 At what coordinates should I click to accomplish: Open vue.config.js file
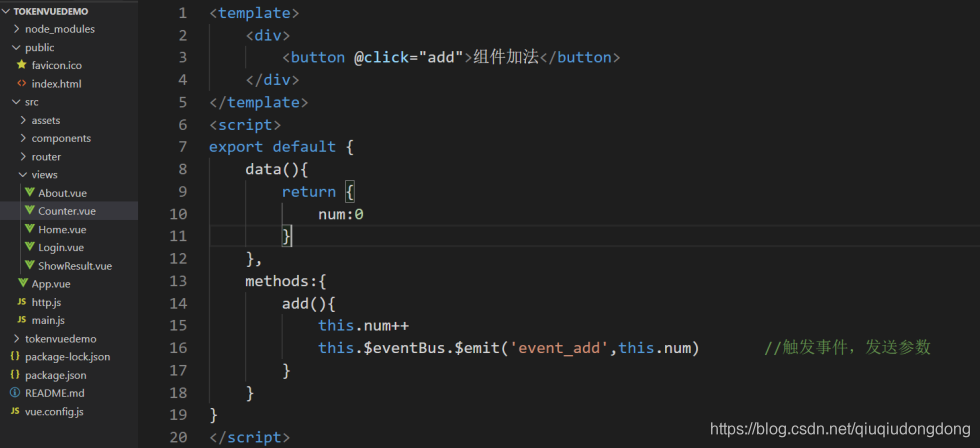click(54, 412)
